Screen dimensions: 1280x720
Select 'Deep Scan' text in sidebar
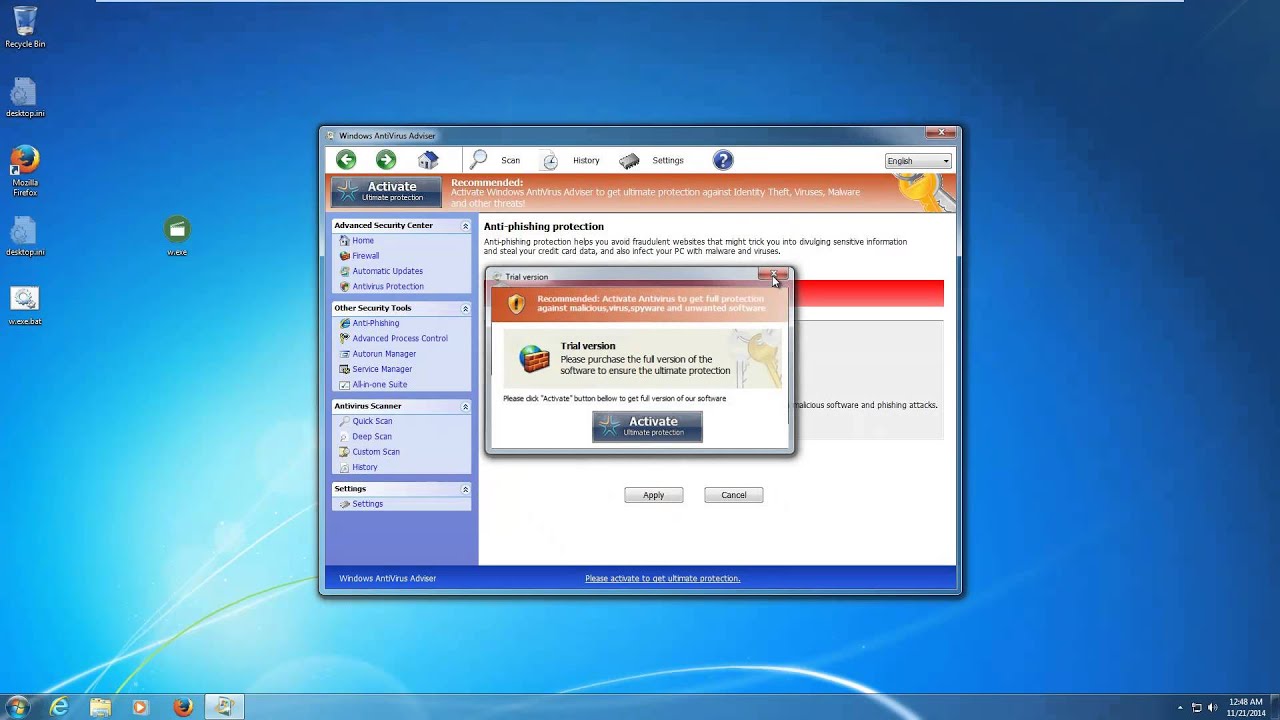372,436
